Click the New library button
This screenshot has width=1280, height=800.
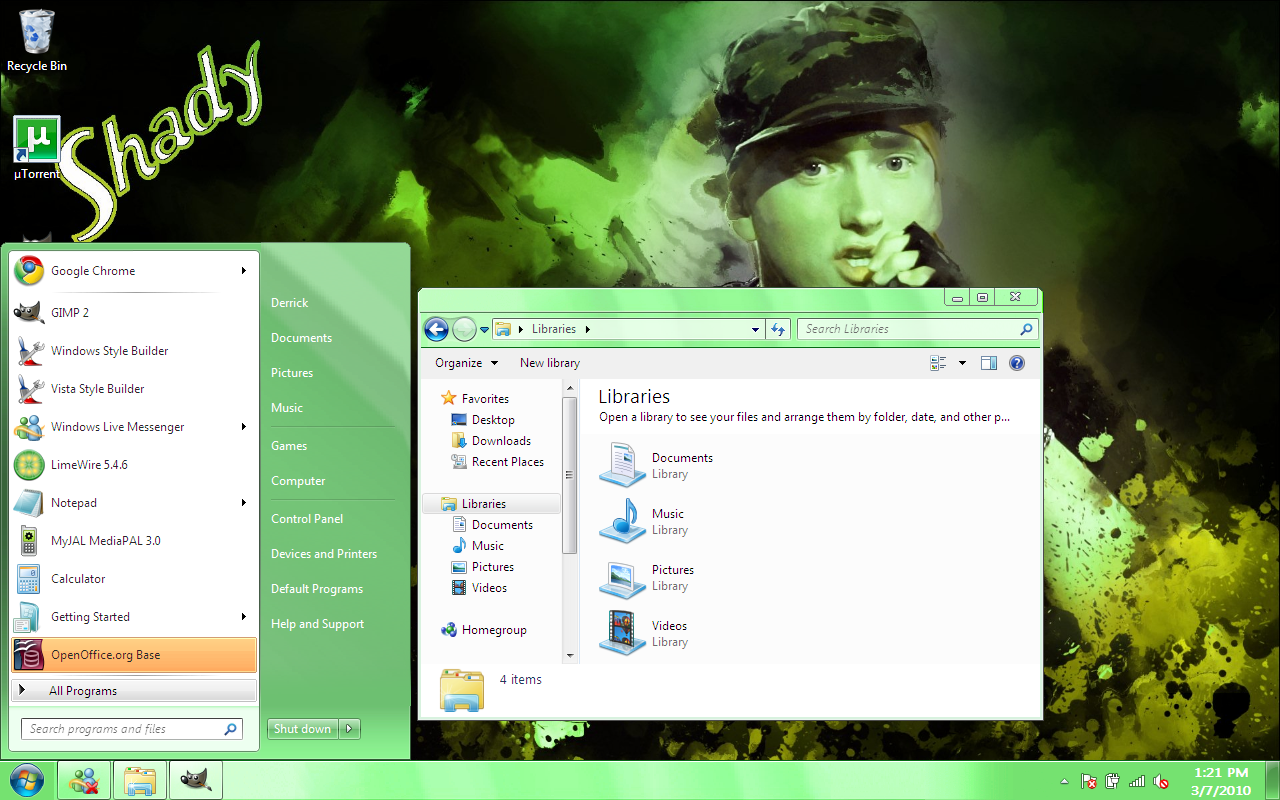tap(549, 362)
